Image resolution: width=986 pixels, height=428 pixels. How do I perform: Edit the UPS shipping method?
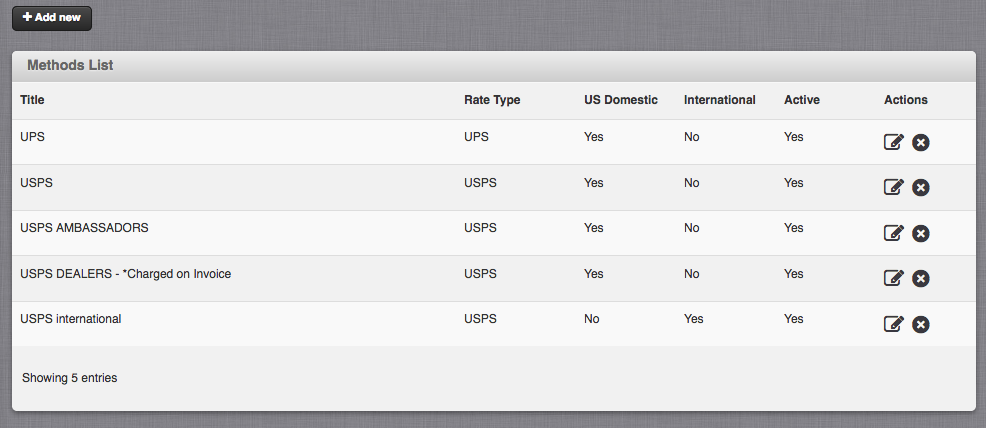click(x=894, y=142)
